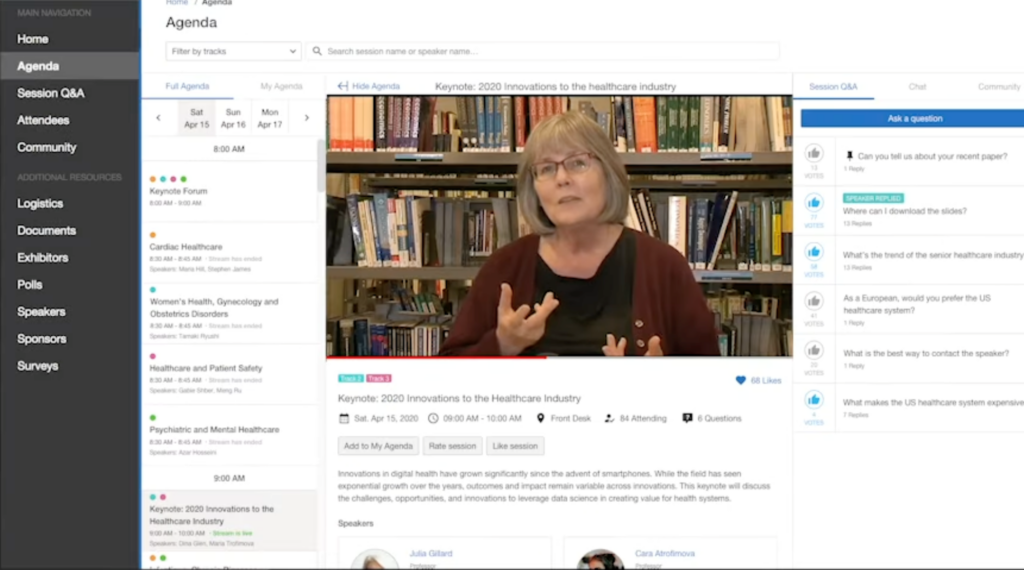Click the 84 Attending text
This screenshot has height=570, width=1024.
(643, 419)
